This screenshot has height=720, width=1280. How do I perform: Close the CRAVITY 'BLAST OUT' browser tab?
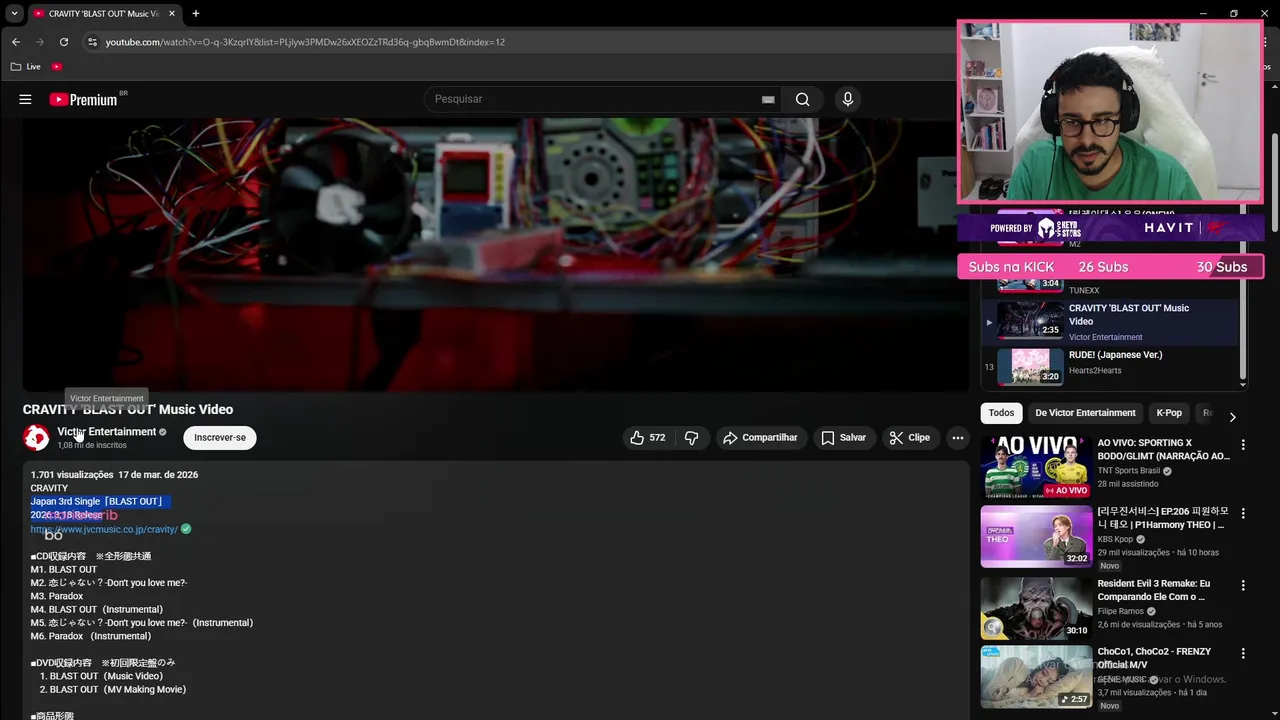pos(171,14)
